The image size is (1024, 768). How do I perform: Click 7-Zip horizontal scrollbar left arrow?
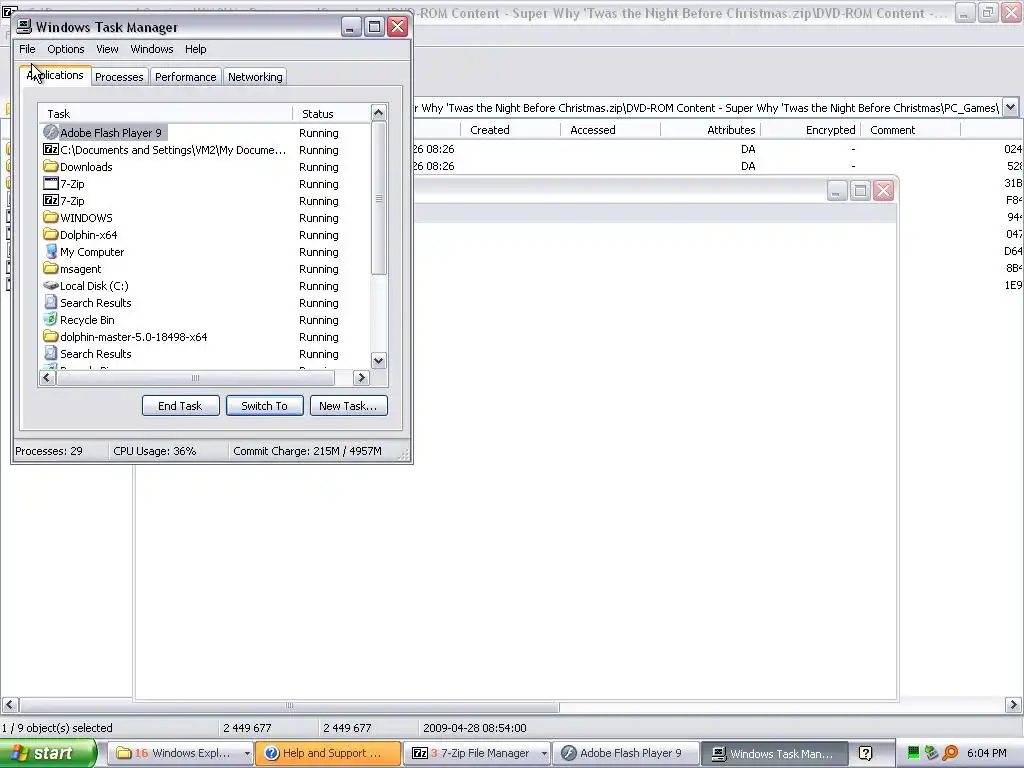(x=9, y=705)
